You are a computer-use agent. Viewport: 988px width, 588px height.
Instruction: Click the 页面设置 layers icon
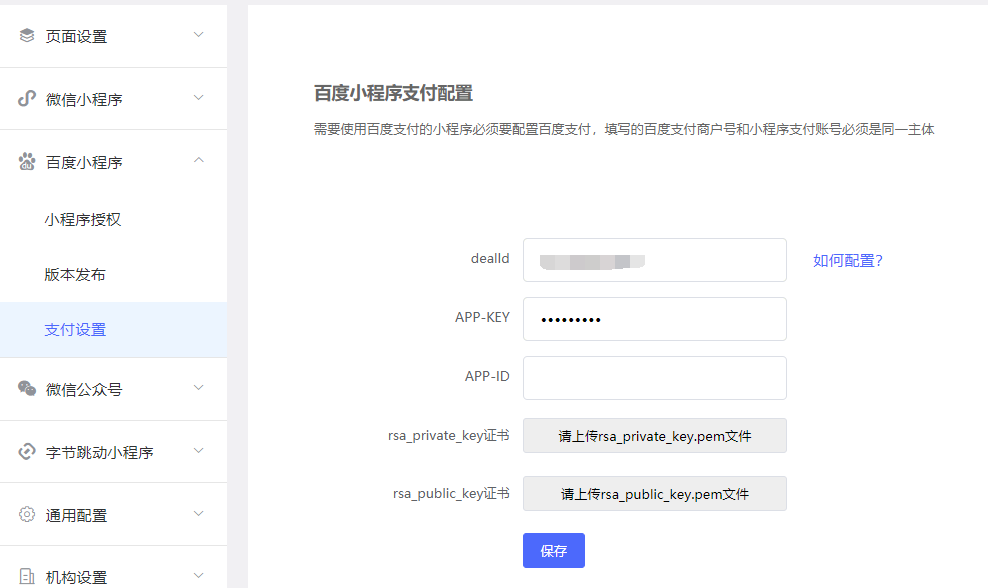(26, 35)
